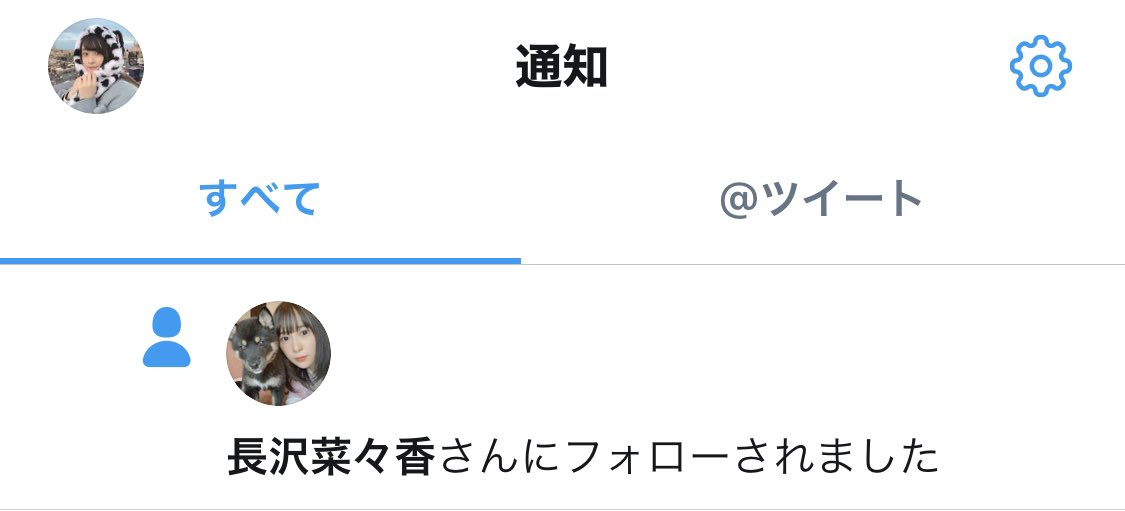Click the follower silhouette glyph beside the avatar
Screen dimensions: 1125x511
coord(166,337)
